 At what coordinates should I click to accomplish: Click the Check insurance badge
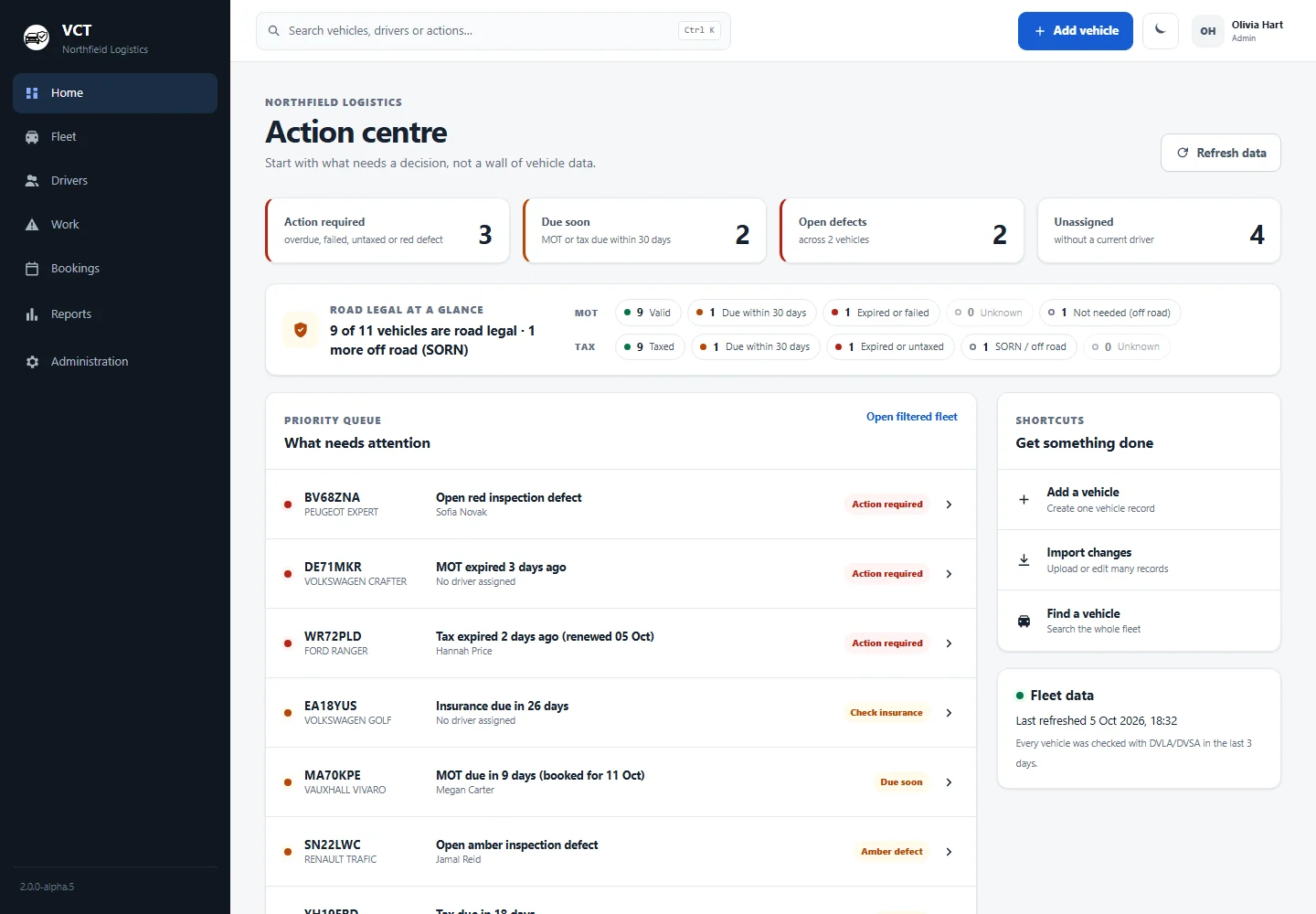point(886,713)
